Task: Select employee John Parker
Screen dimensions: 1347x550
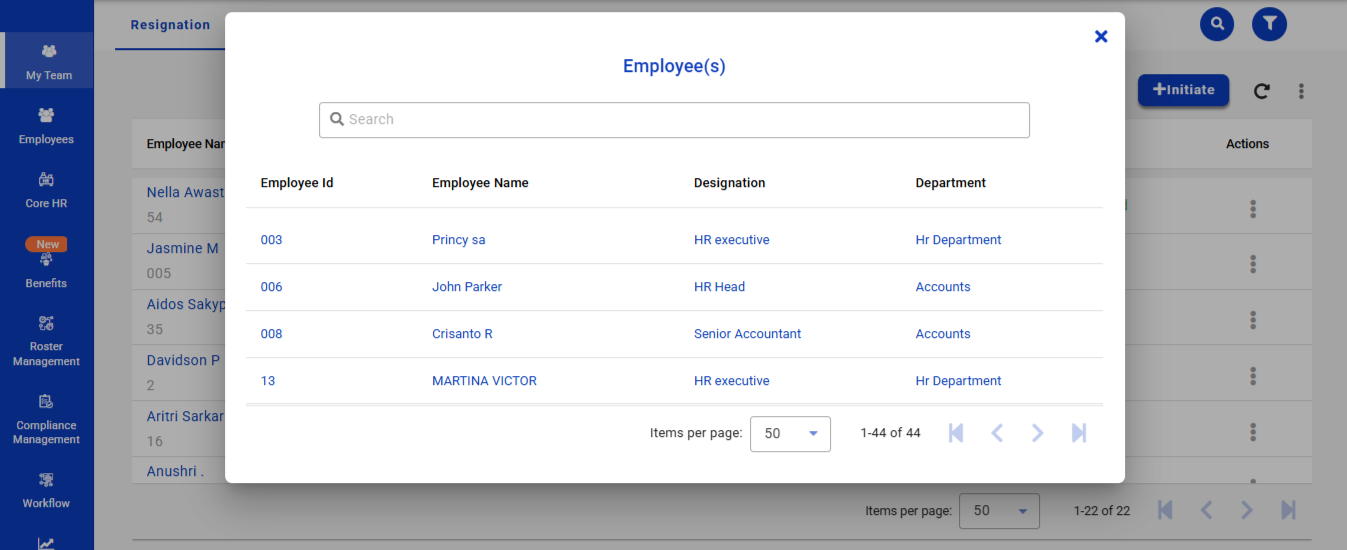Action: point(467,287)
